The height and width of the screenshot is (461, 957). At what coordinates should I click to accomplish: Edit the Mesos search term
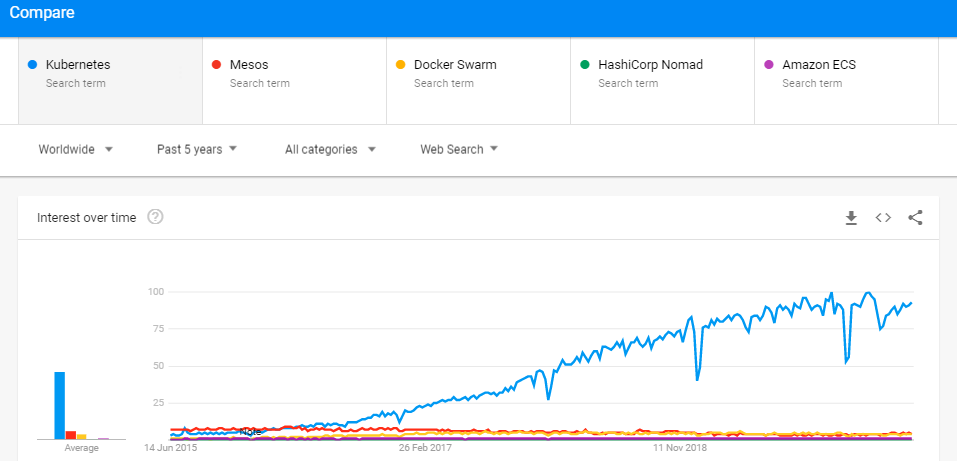tap(294, 81)
